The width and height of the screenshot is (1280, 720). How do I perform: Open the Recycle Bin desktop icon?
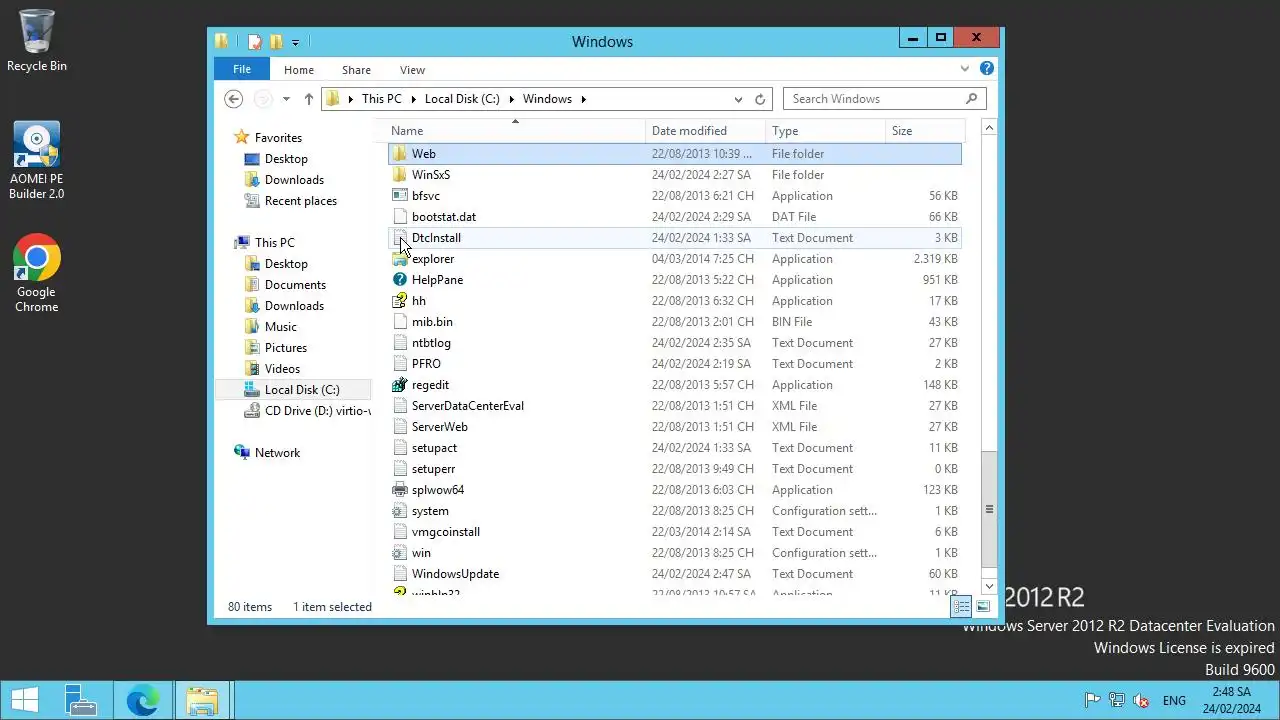[37, 41]
